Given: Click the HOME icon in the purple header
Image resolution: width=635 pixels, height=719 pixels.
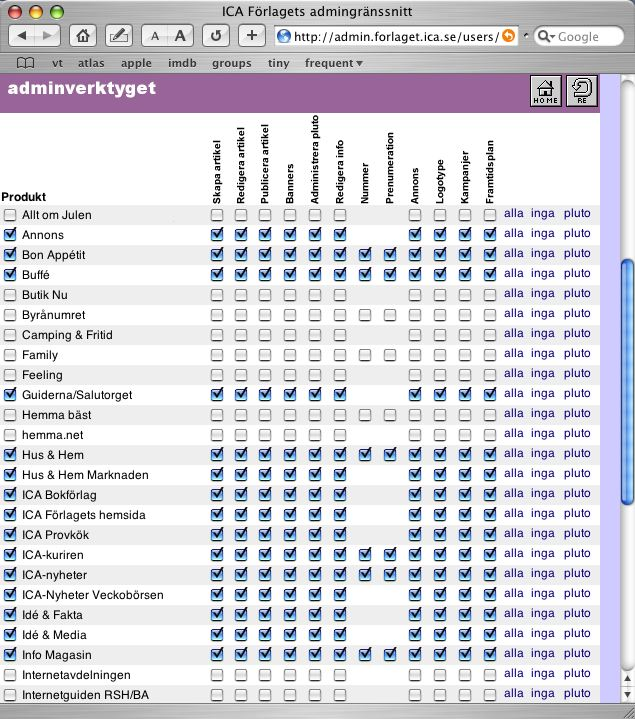Looking at the screenshot, I should tap(545, 90).
